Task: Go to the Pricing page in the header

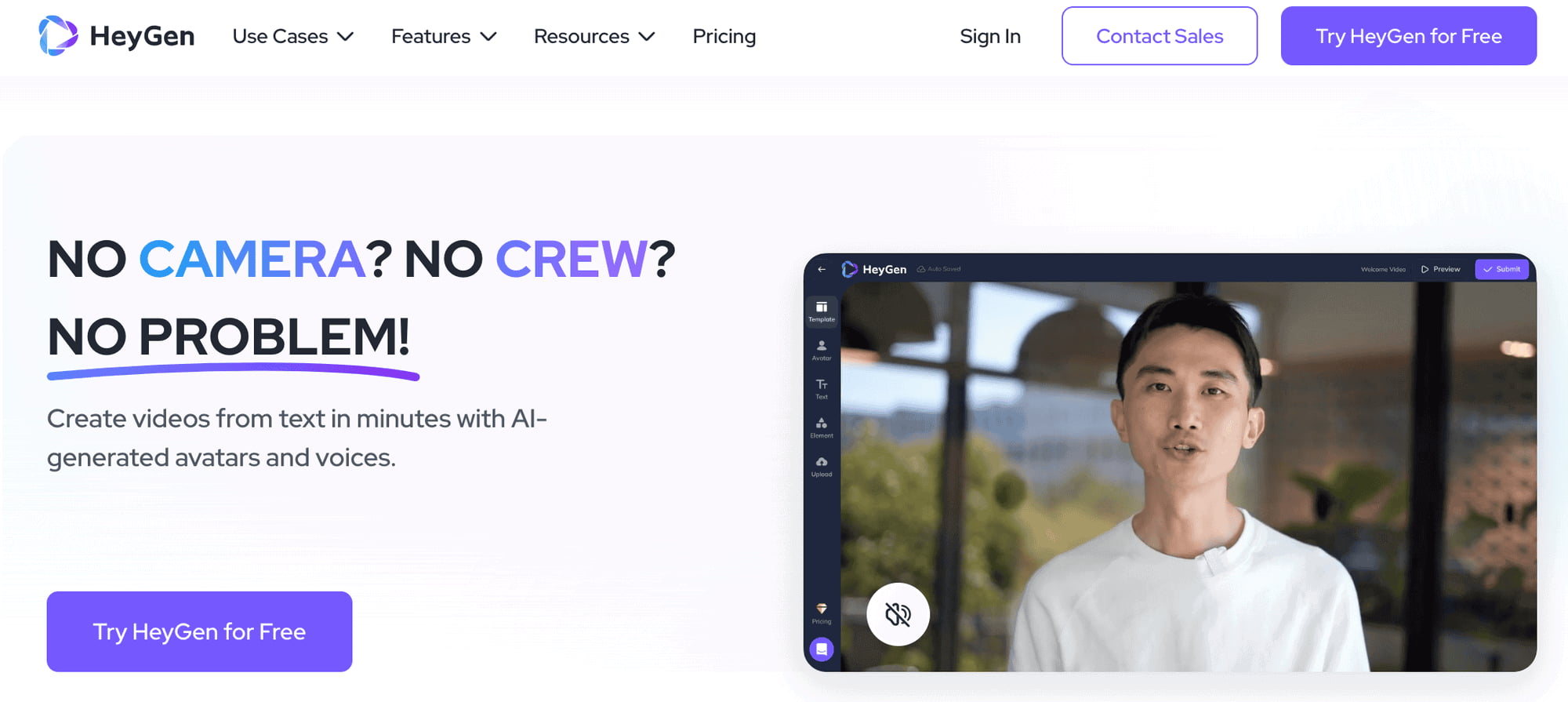Action: click(x=724, y=36)
